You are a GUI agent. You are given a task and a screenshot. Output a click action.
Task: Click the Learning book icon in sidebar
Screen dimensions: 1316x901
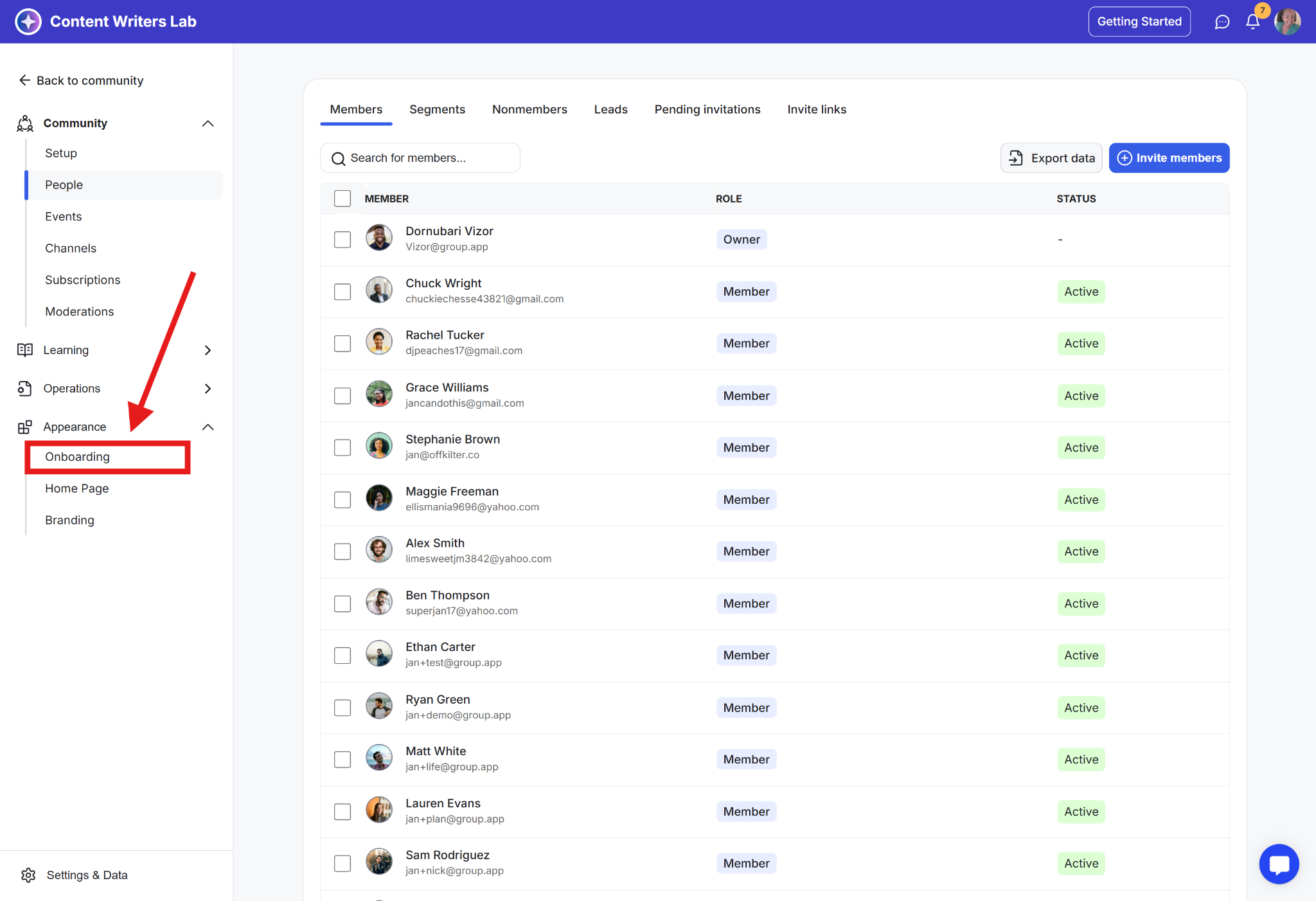(x=25, y=350)
